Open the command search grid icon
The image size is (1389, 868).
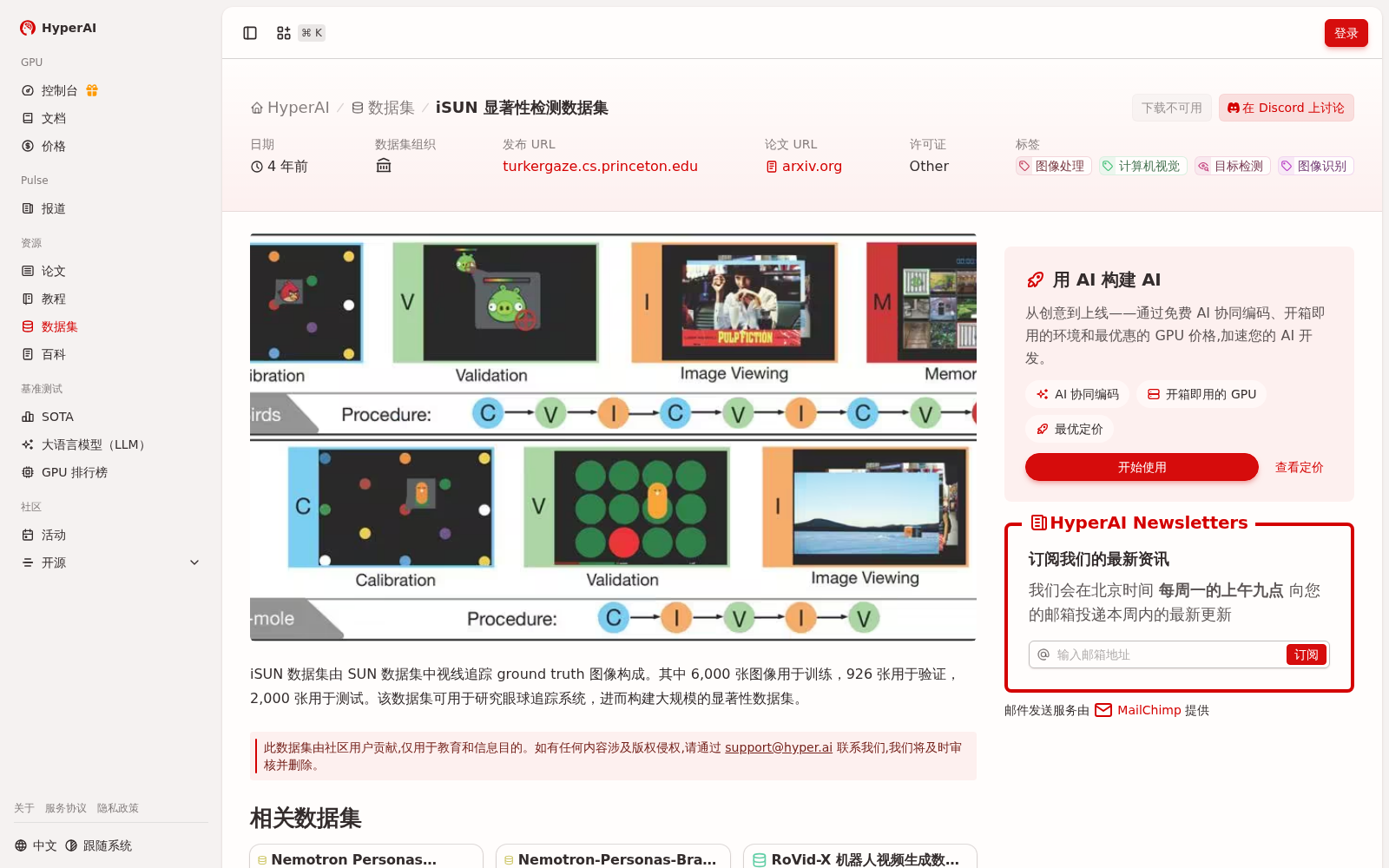coord(283,33)
